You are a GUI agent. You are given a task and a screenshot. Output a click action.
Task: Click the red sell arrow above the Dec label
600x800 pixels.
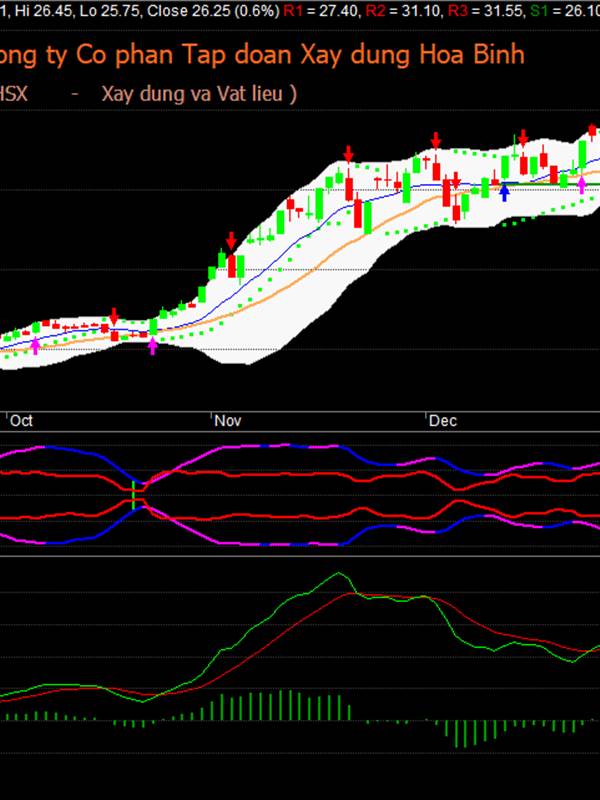[x=435, y=140]
